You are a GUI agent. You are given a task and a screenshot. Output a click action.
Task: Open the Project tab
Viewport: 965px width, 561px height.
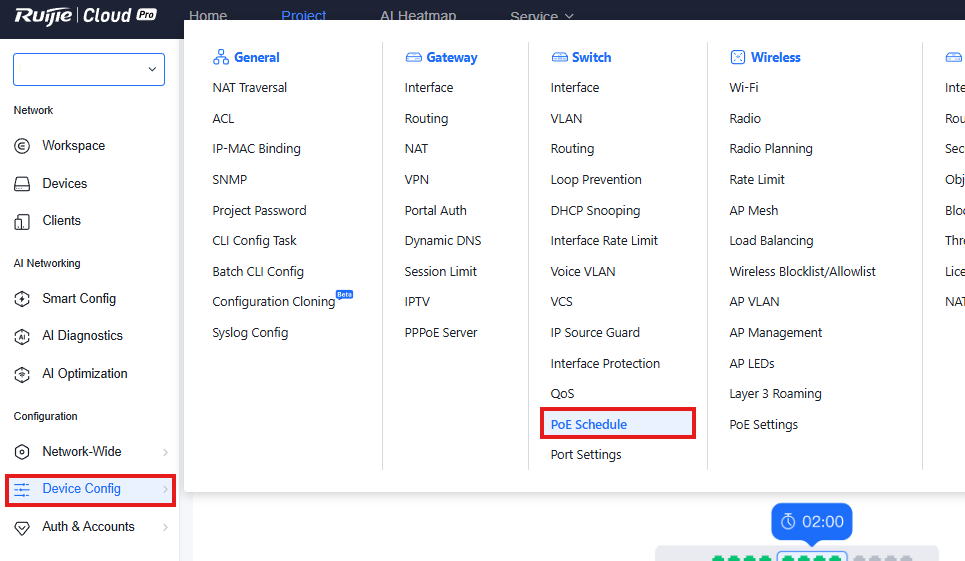[303, 16]
